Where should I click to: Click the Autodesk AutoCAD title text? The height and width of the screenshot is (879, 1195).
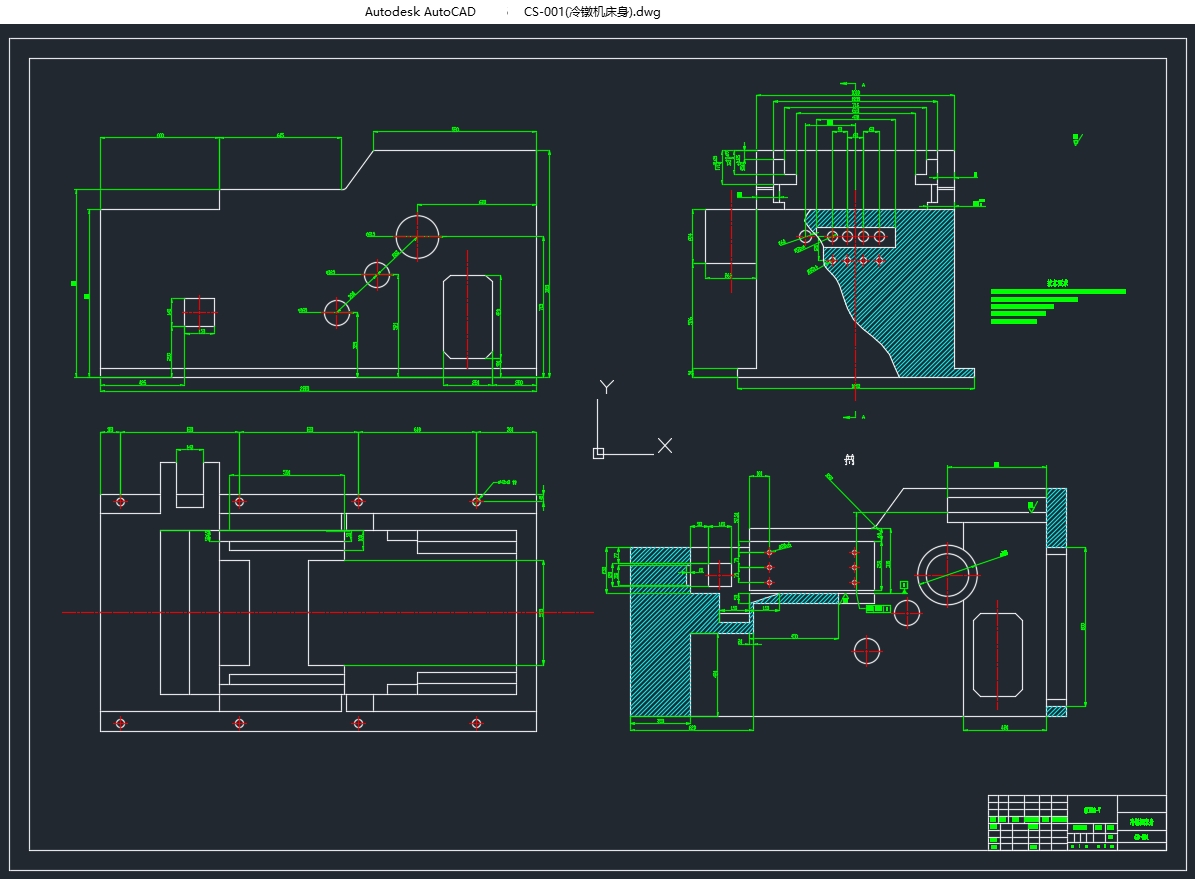[x=420, y=12]
